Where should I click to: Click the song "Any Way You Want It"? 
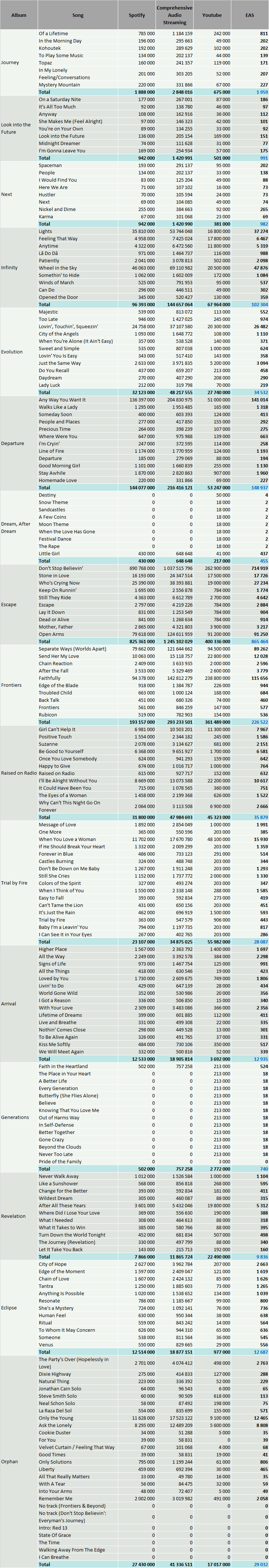point(62,400)
